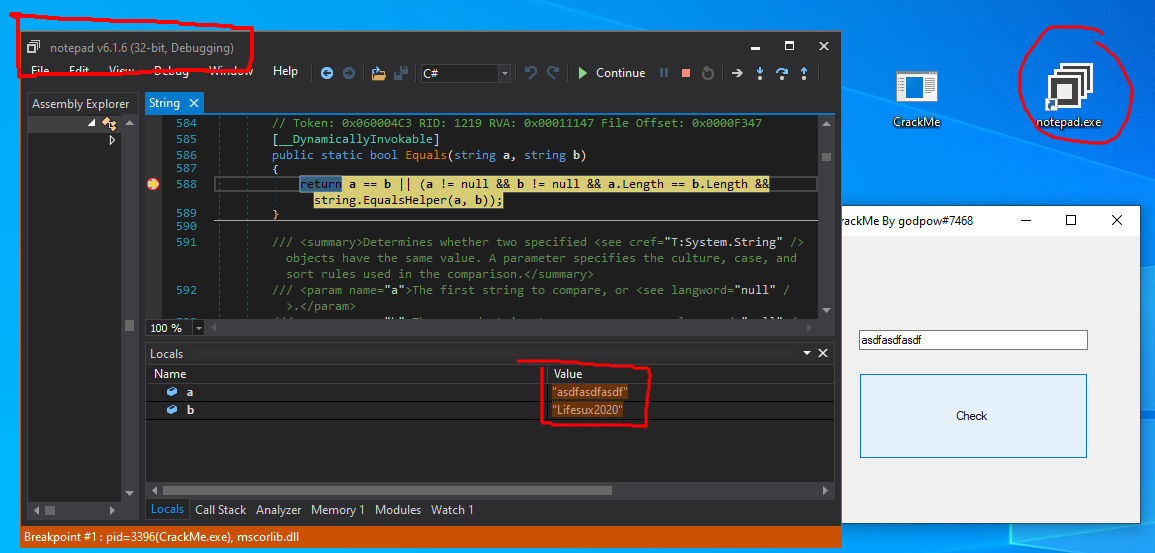
Task: Click the Locals horizontal scrollbar thumb
Action: click(387, 490)
